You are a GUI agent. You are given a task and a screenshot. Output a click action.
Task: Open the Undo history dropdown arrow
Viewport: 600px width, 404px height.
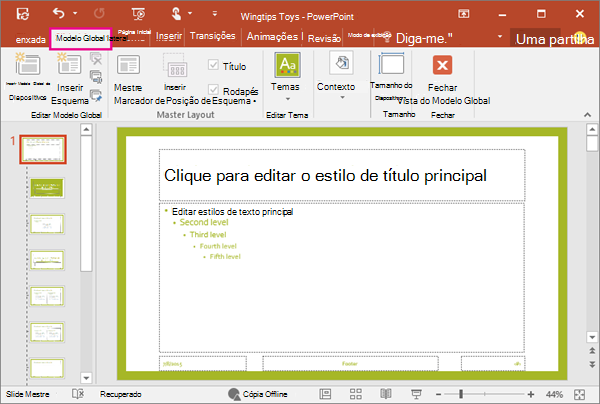tap(75, 13)
